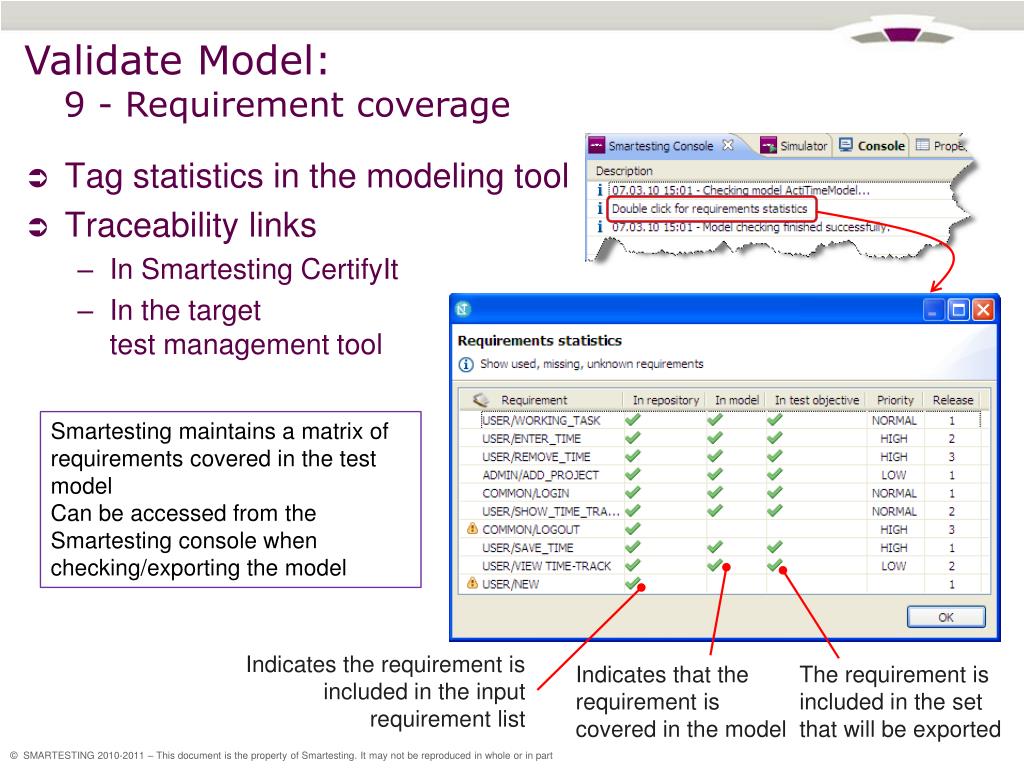Click the info icon beside 'Show used, missing'

coord(466,364)
